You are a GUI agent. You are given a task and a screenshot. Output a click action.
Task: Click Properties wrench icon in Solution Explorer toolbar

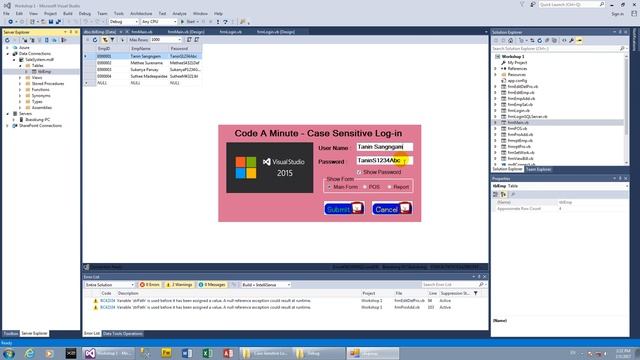571,40
